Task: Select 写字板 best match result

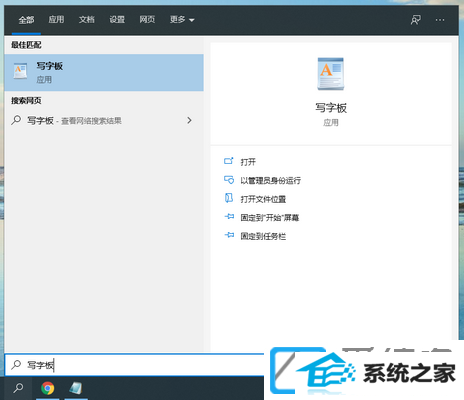Action: point(104,73)
